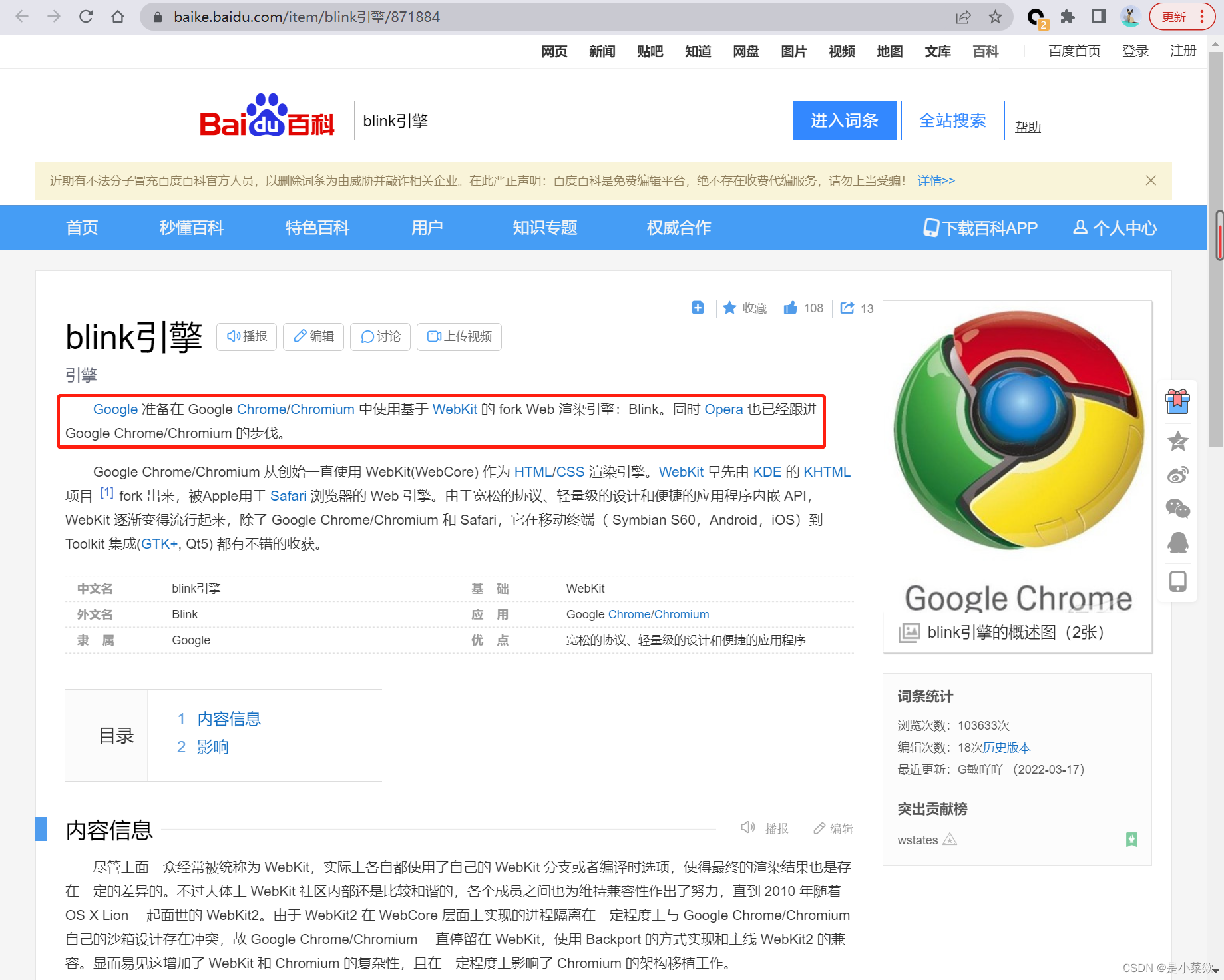Click the 编辑 button next to title

(x=313, y=336)
